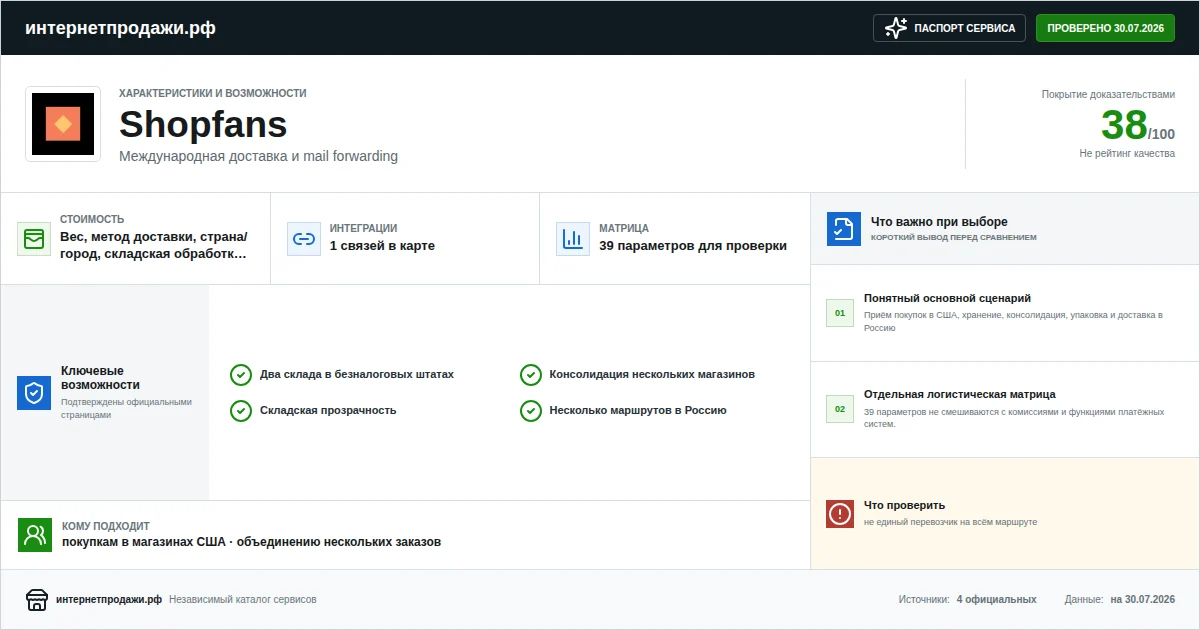Click the покупкам в магазинах США text
The width and height of the screenshot is (1200, 630).
point(144,542)
